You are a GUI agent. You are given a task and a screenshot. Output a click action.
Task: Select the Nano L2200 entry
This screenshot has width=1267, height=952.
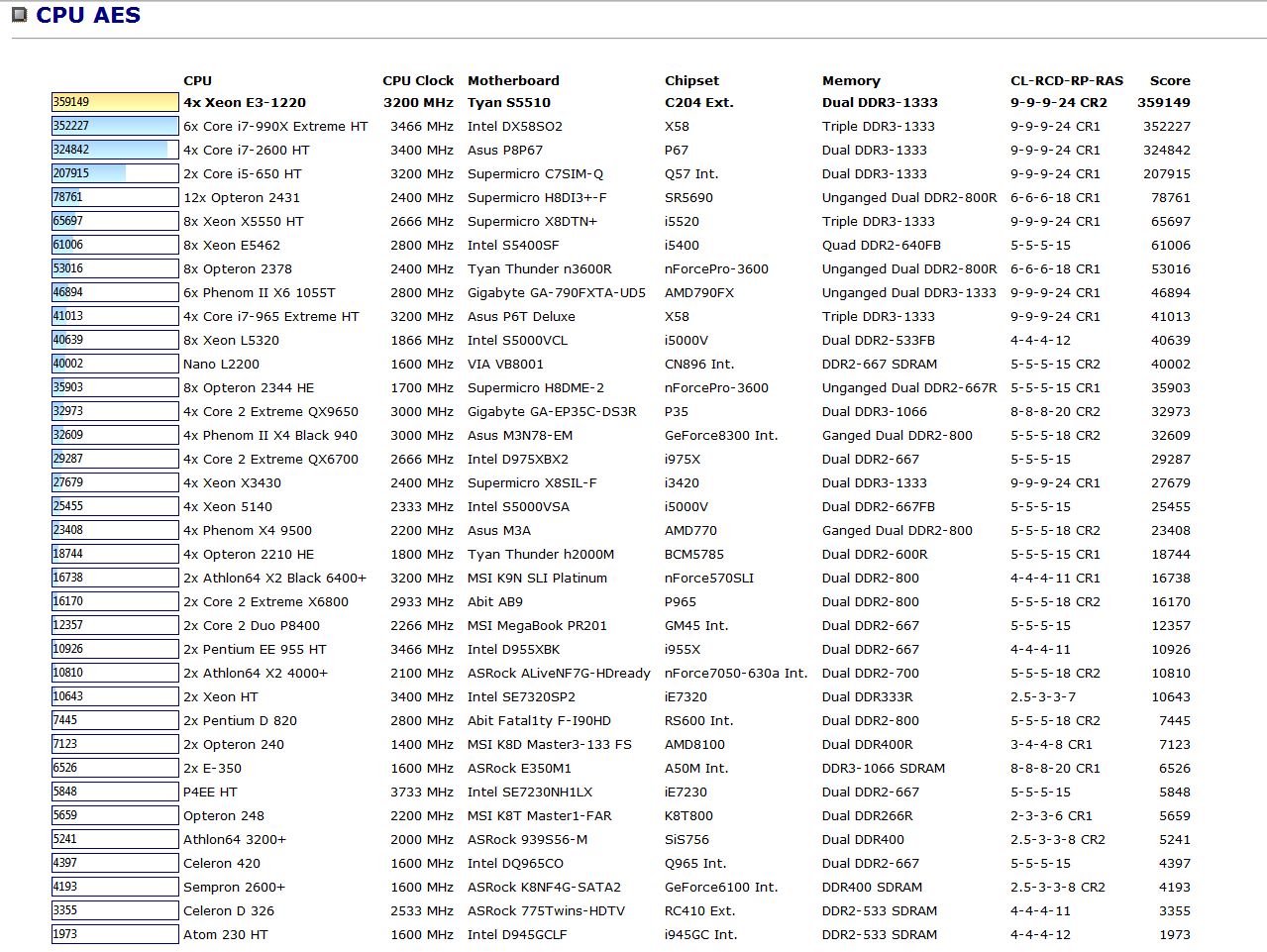click(221, 364)
